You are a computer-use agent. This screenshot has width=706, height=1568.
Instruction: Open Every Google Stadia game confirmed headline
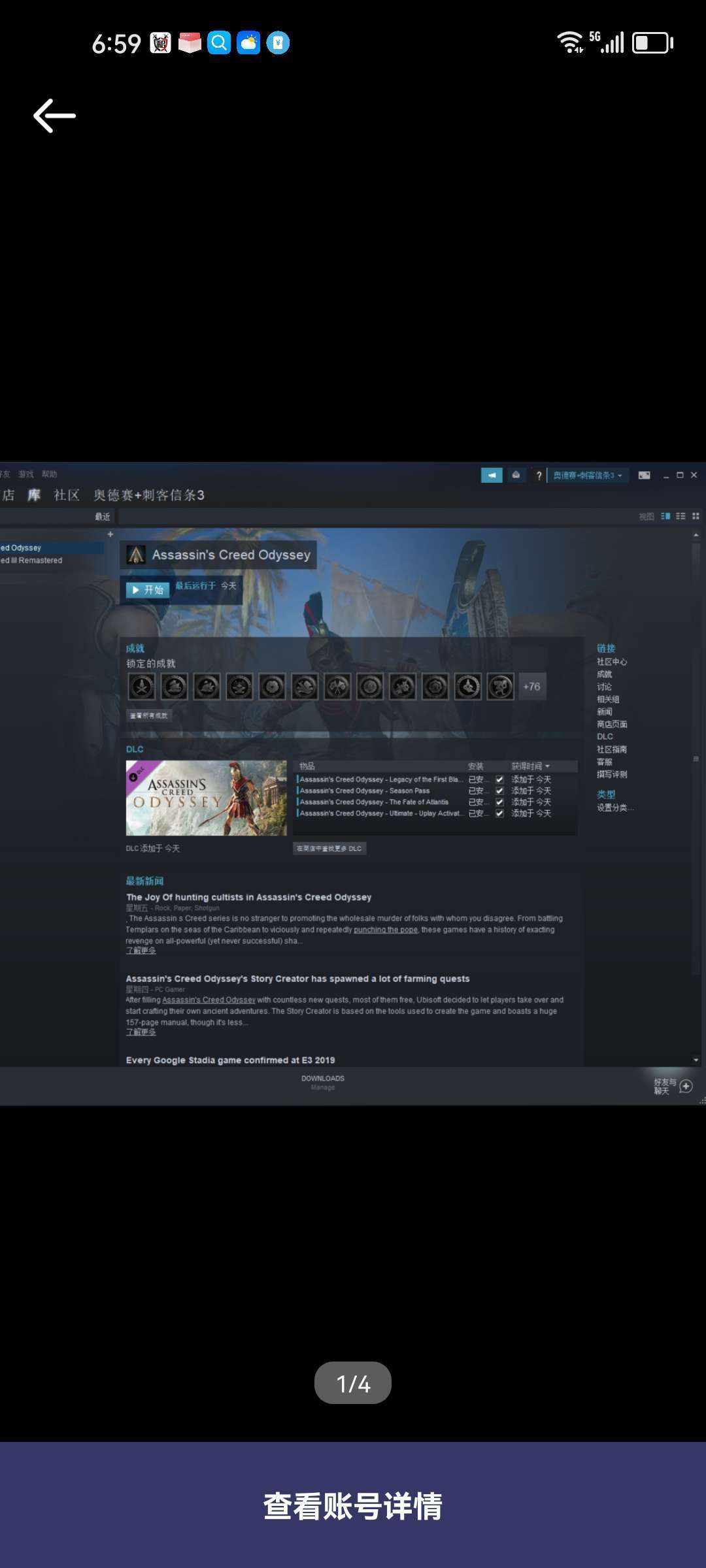pos(231,1060)
